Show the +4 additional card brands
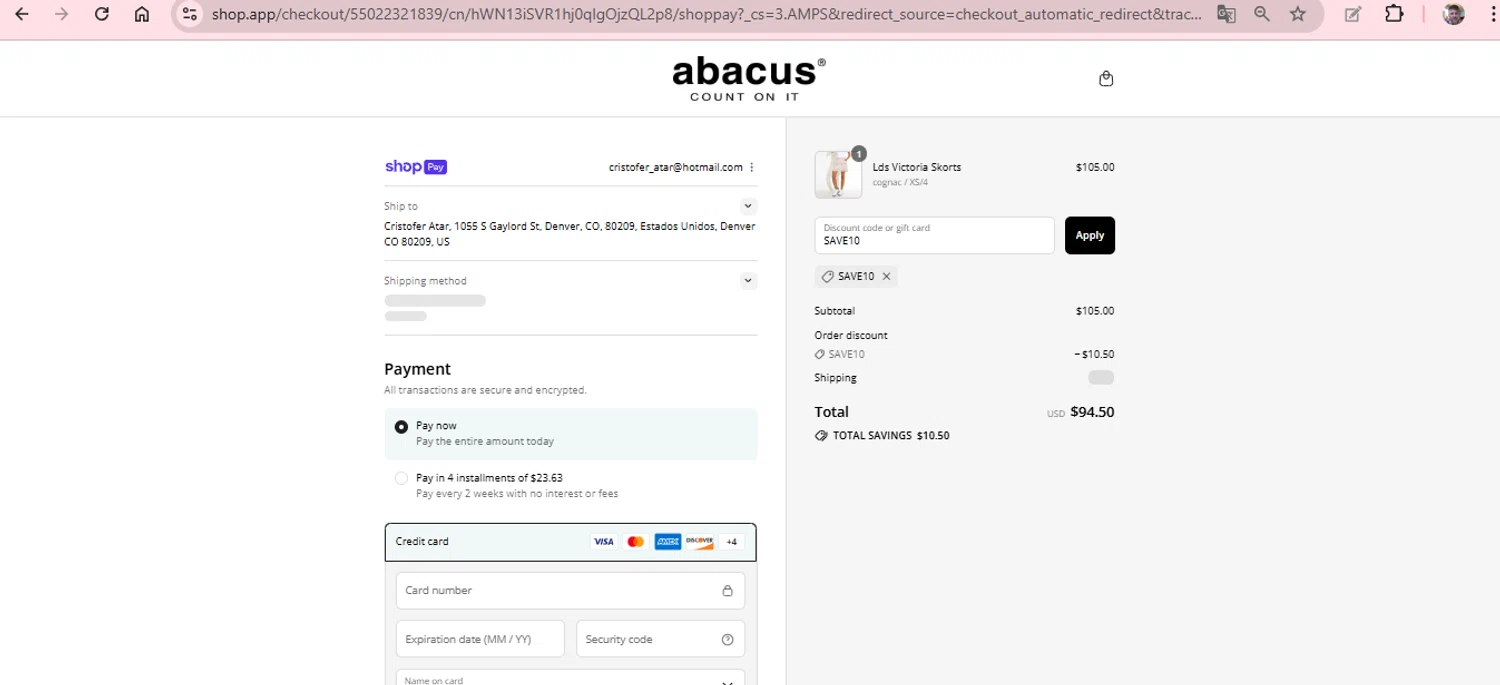 [x=732, y=541]
